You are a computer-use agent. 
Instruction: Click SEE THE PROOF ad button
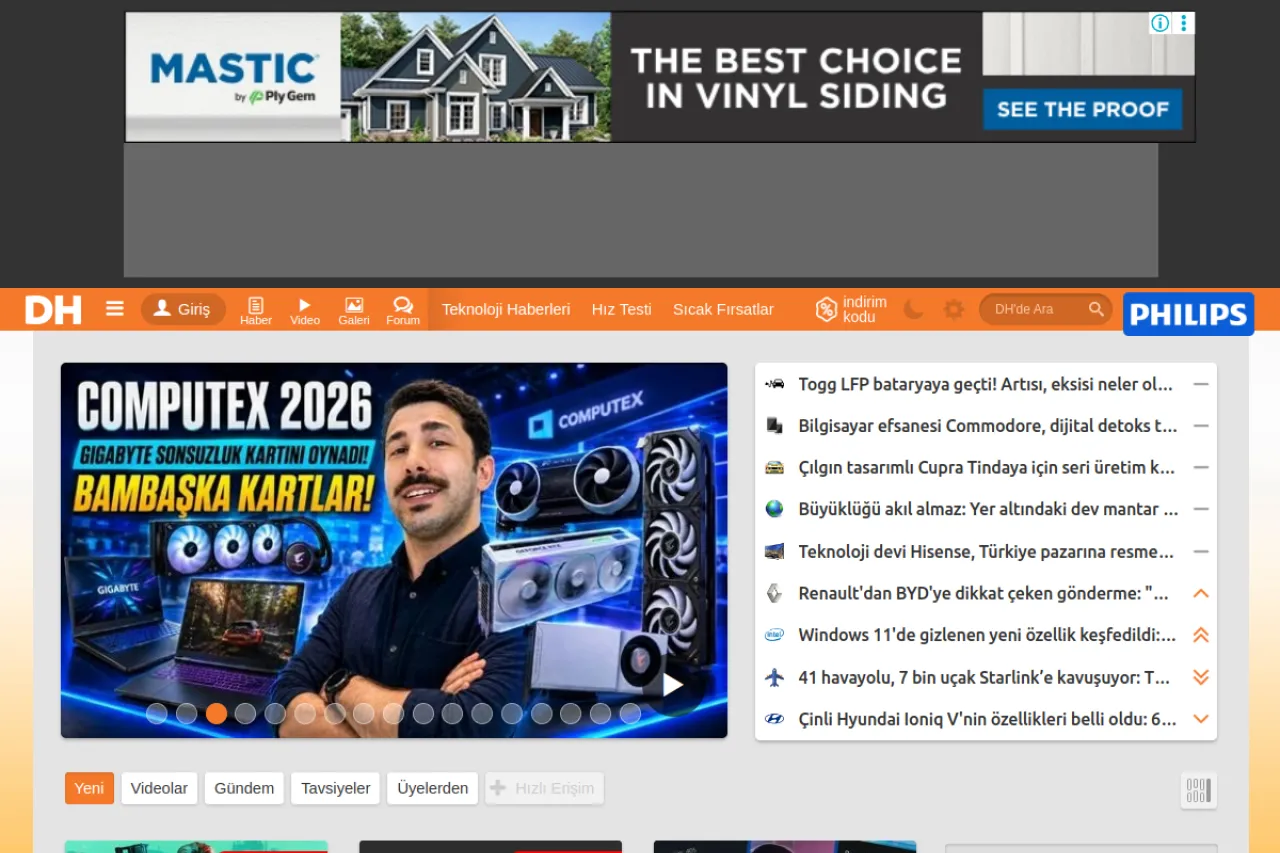click(1082, 109)
